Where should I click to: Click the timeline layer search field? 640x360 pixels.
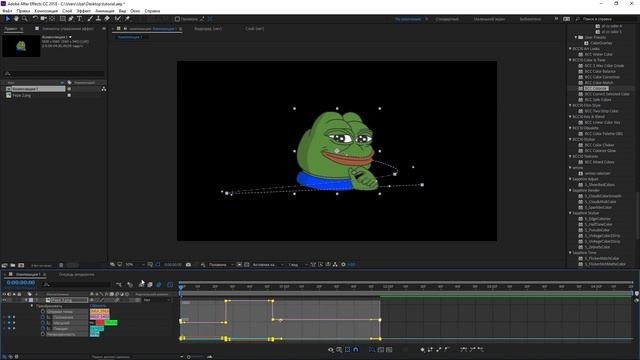click(x=77, y=284)
